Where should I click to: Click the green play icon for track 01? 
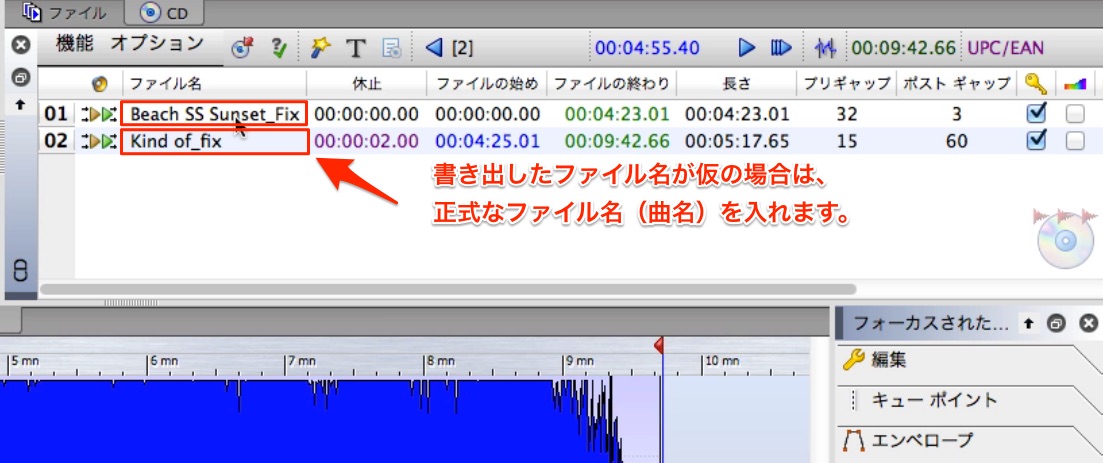[108, 114]
